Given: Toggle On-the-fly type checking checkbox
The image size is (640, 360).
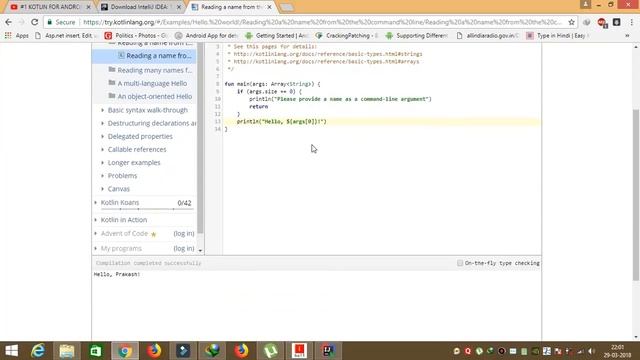Looking at the screenshot, I should 460,263.
